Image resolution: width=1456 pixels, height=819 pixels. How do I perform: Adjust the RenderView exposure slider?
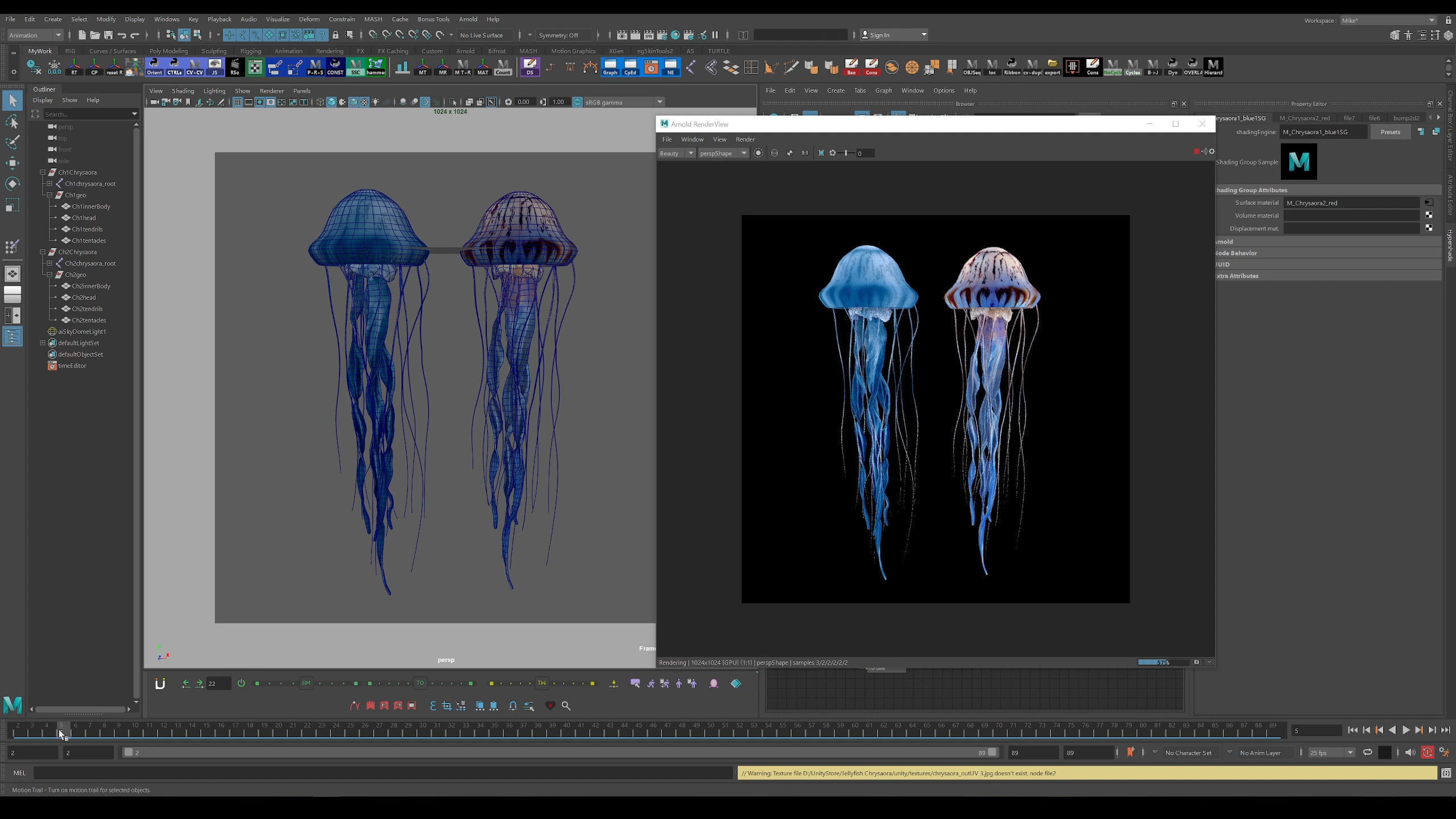click(846, 153)
